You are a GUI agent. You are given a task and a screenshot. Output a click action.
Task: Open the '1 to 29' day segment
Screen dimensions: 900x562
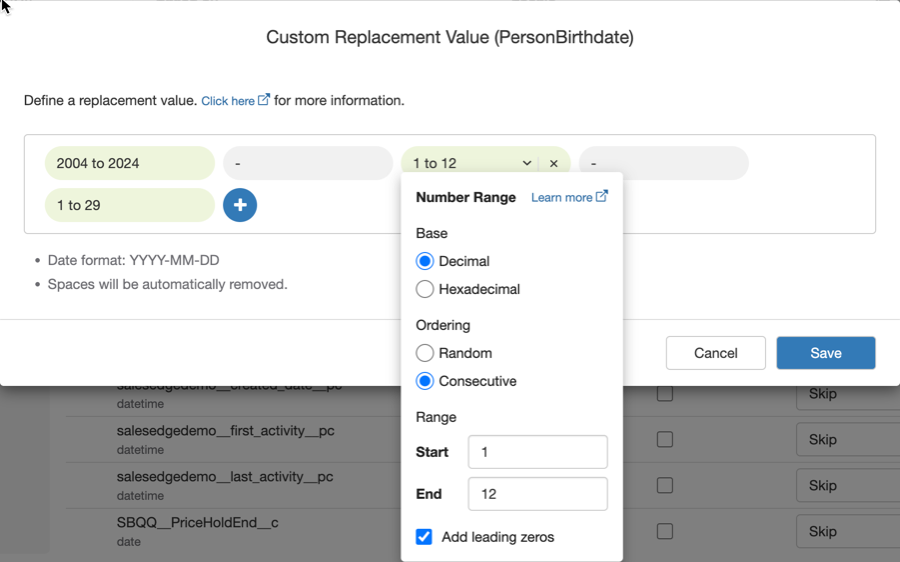coord(130,205)
